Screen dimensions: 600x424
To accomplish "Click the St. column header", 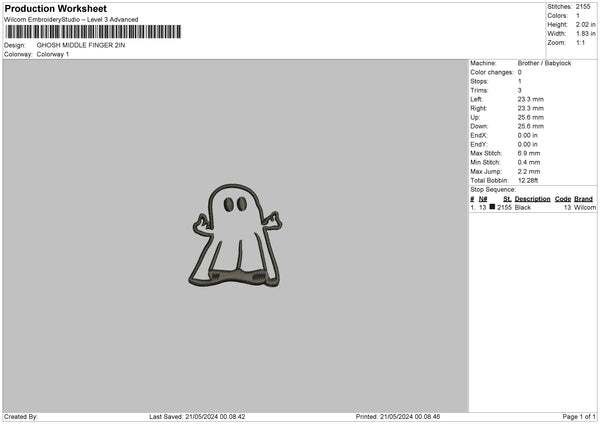I will pos(507,199).
